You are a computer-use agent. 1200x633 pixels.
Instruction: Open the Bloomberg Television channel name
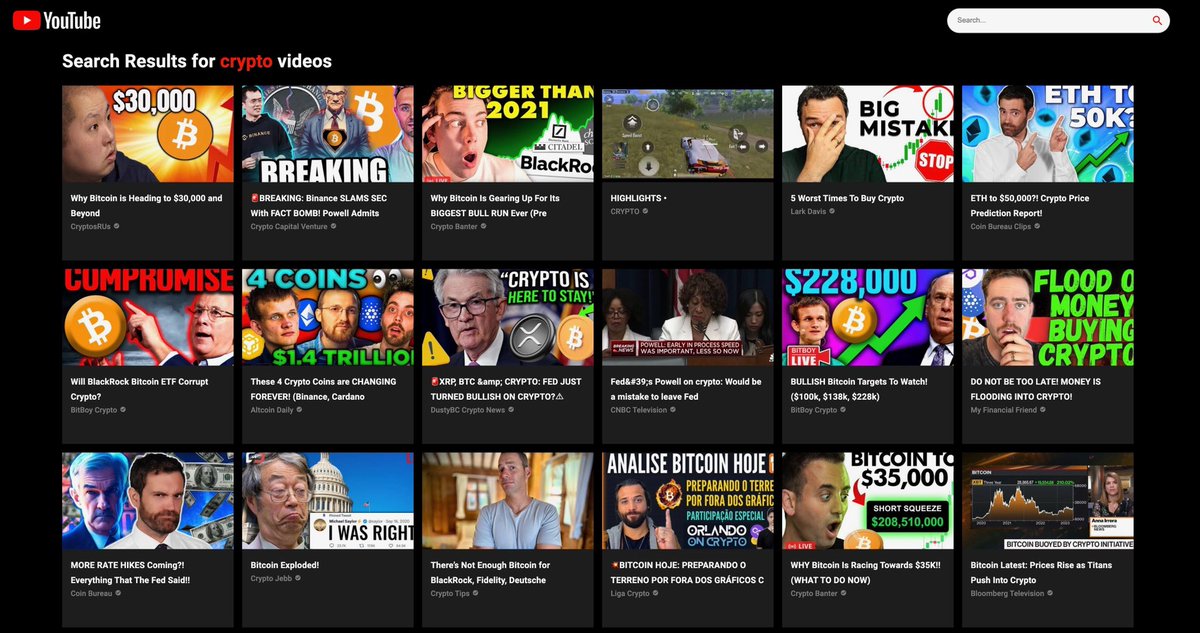[x=1009, y=593]
